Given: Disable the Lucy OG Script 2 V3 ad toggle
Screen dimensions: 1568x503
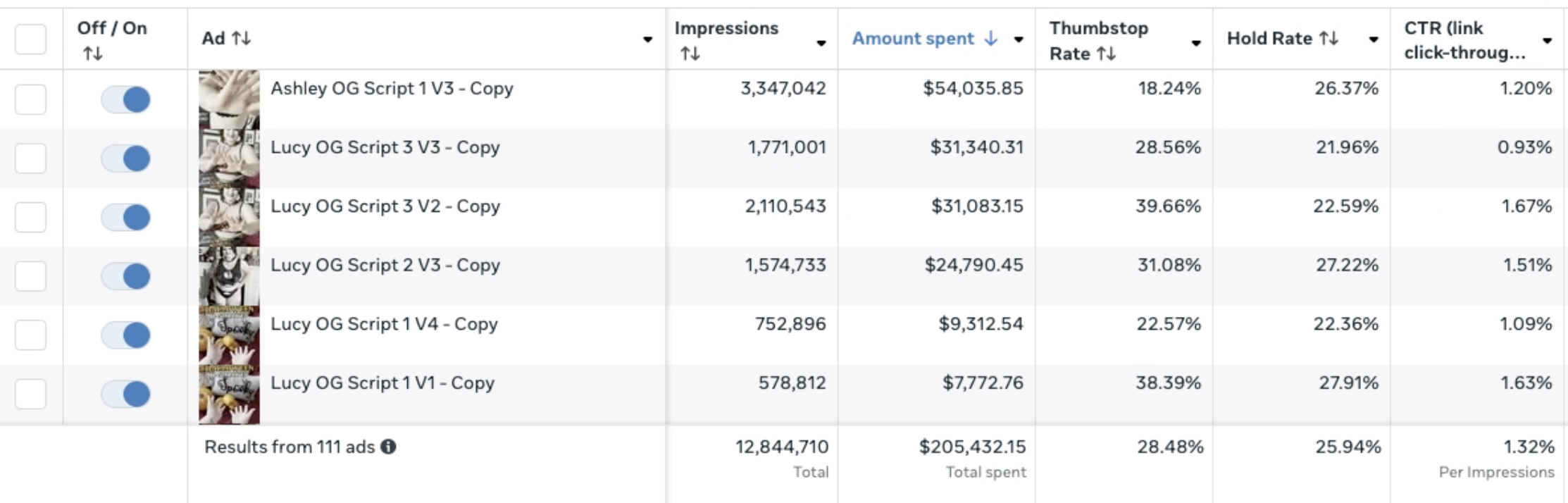Looking at the screenshot, I should pos(125,276).
